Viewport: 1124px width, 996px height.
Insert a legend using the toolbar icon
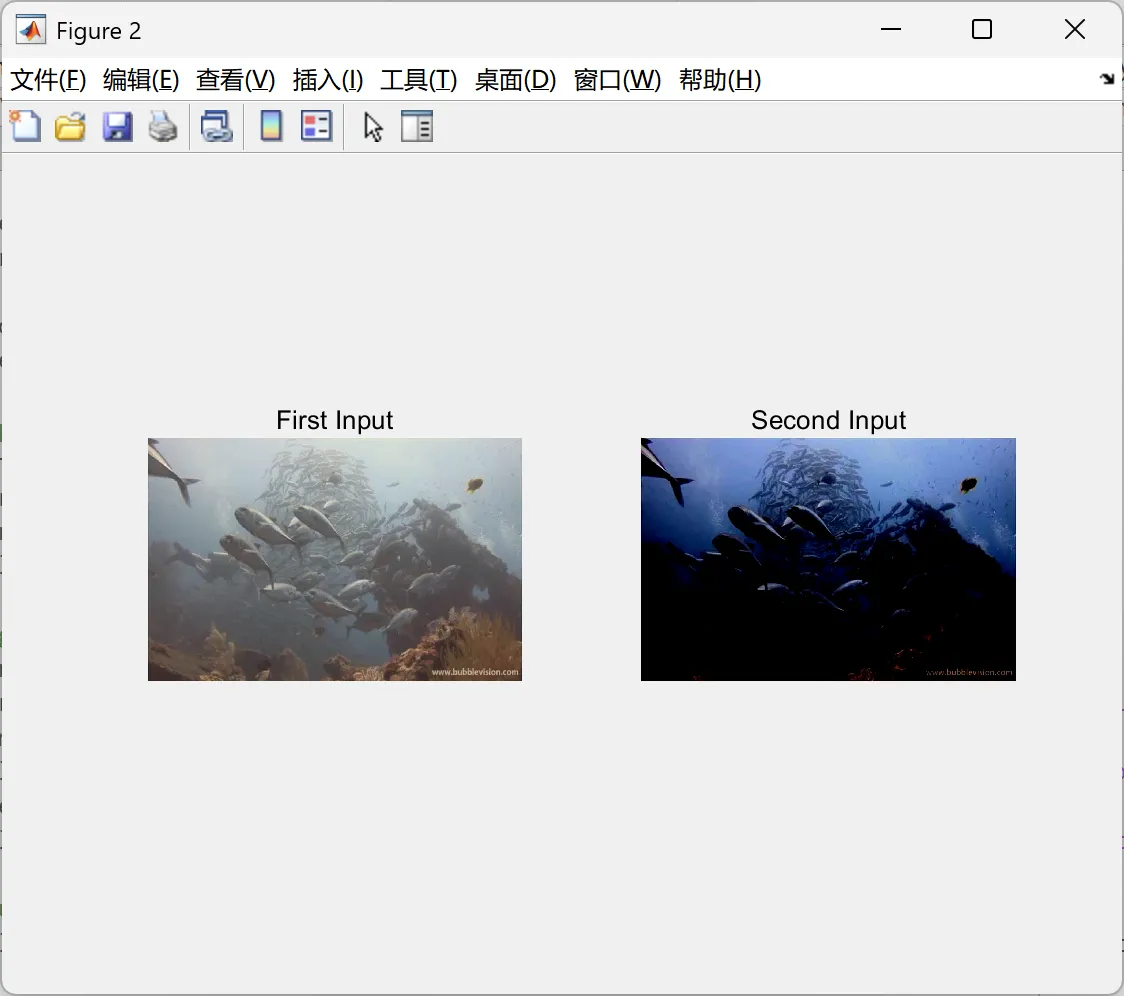click(x=316, y=127)
